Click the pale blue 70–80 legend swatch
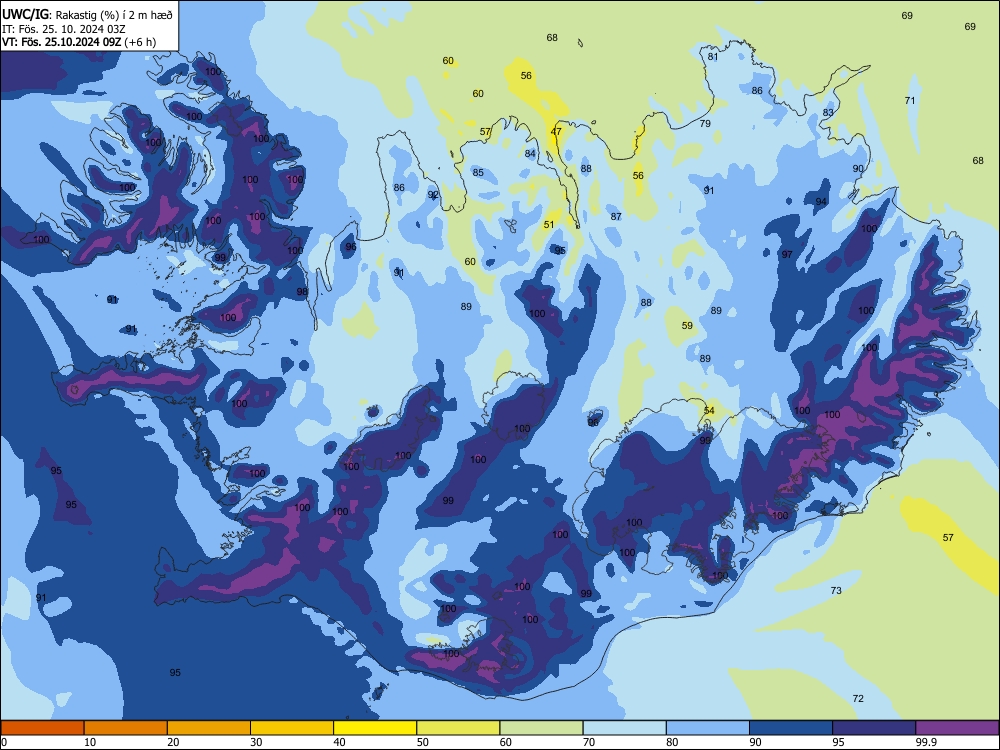 point(624,728)
